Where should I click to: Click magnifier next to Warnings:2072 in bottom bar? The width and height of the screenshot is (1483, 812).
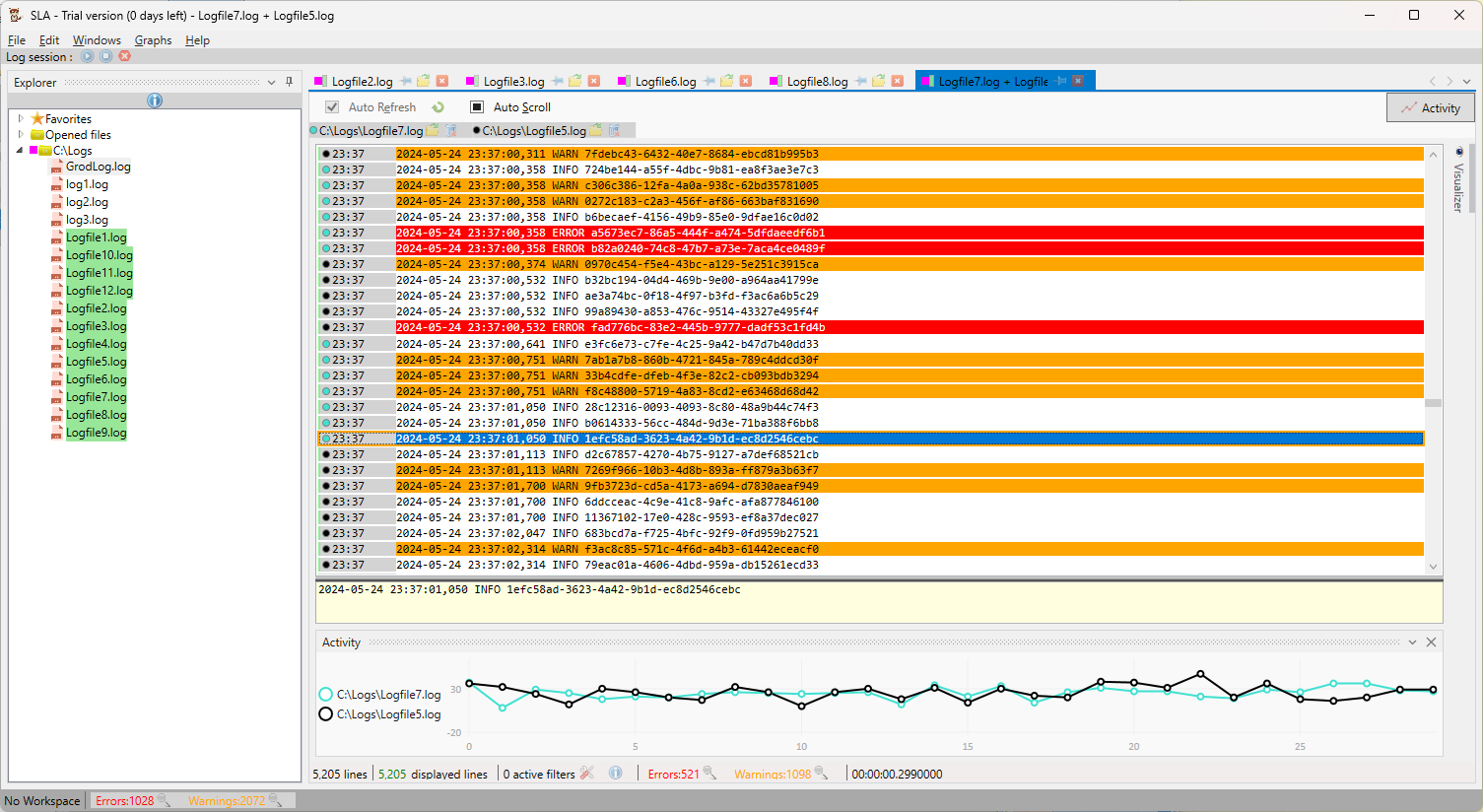tap(275, 800)
